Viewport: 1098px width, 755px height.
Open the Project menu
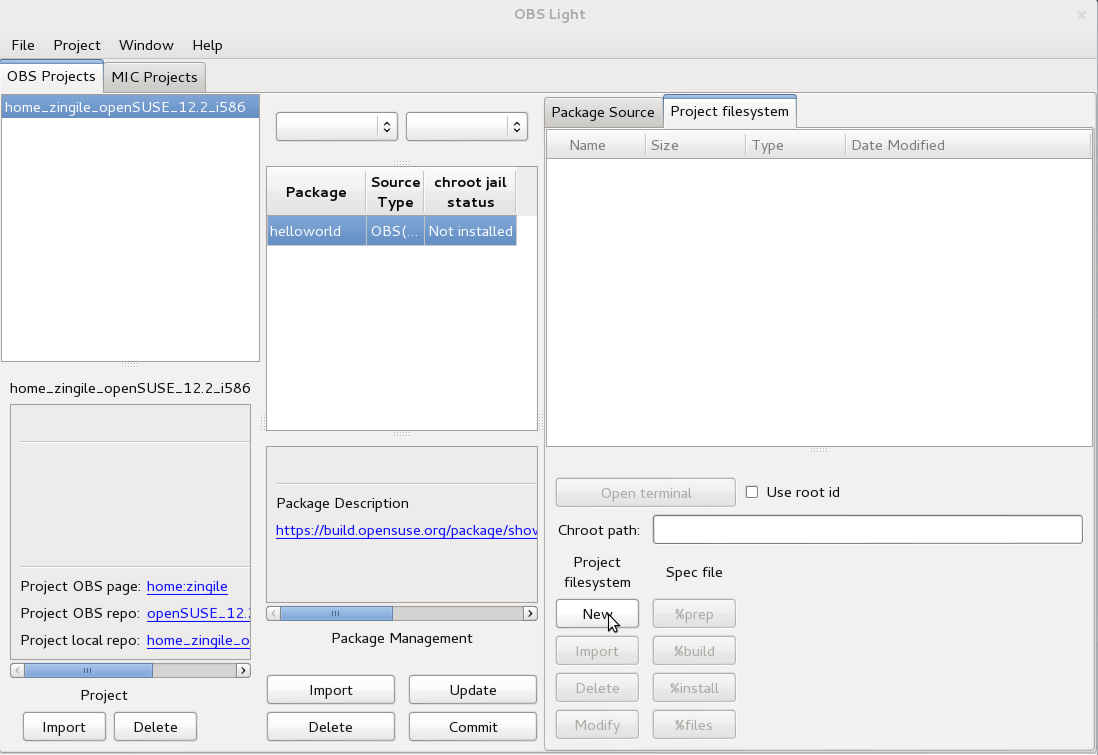pos(76,45)
